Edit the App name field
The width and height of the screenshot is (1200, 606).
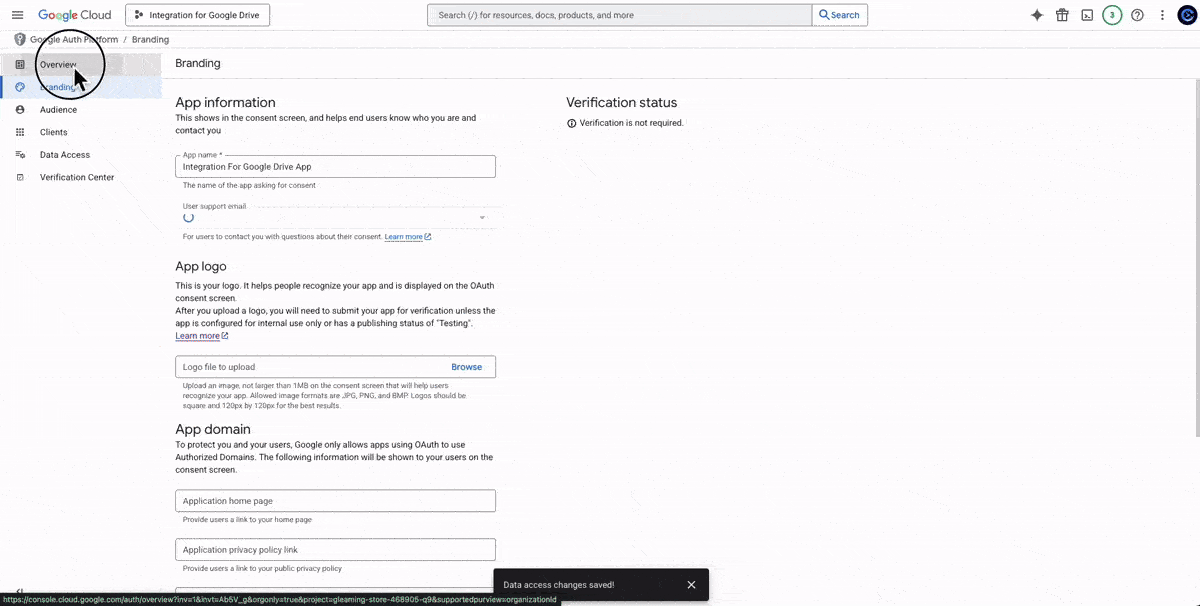tap(335, 167)
